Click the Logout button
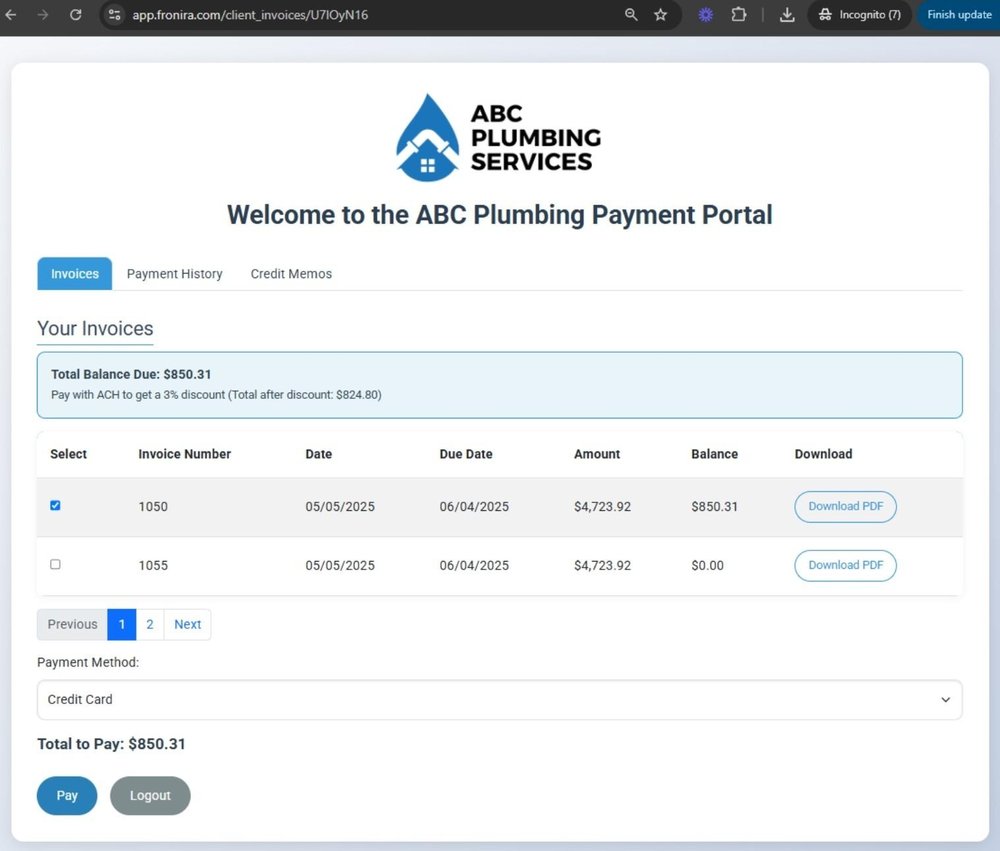 (150, 796)
